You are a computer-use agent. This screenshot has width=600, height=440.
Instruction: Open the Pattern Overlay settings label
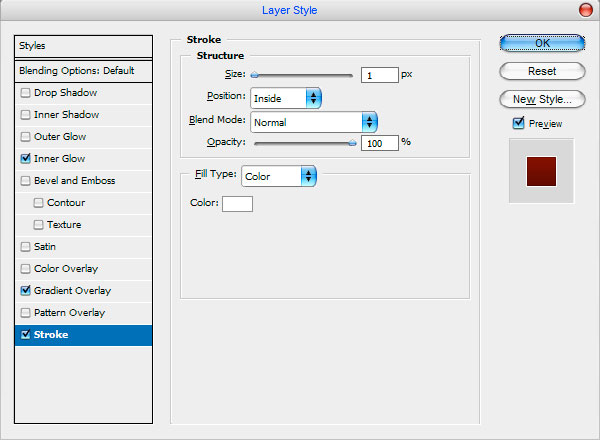click(x=69, y=313)
